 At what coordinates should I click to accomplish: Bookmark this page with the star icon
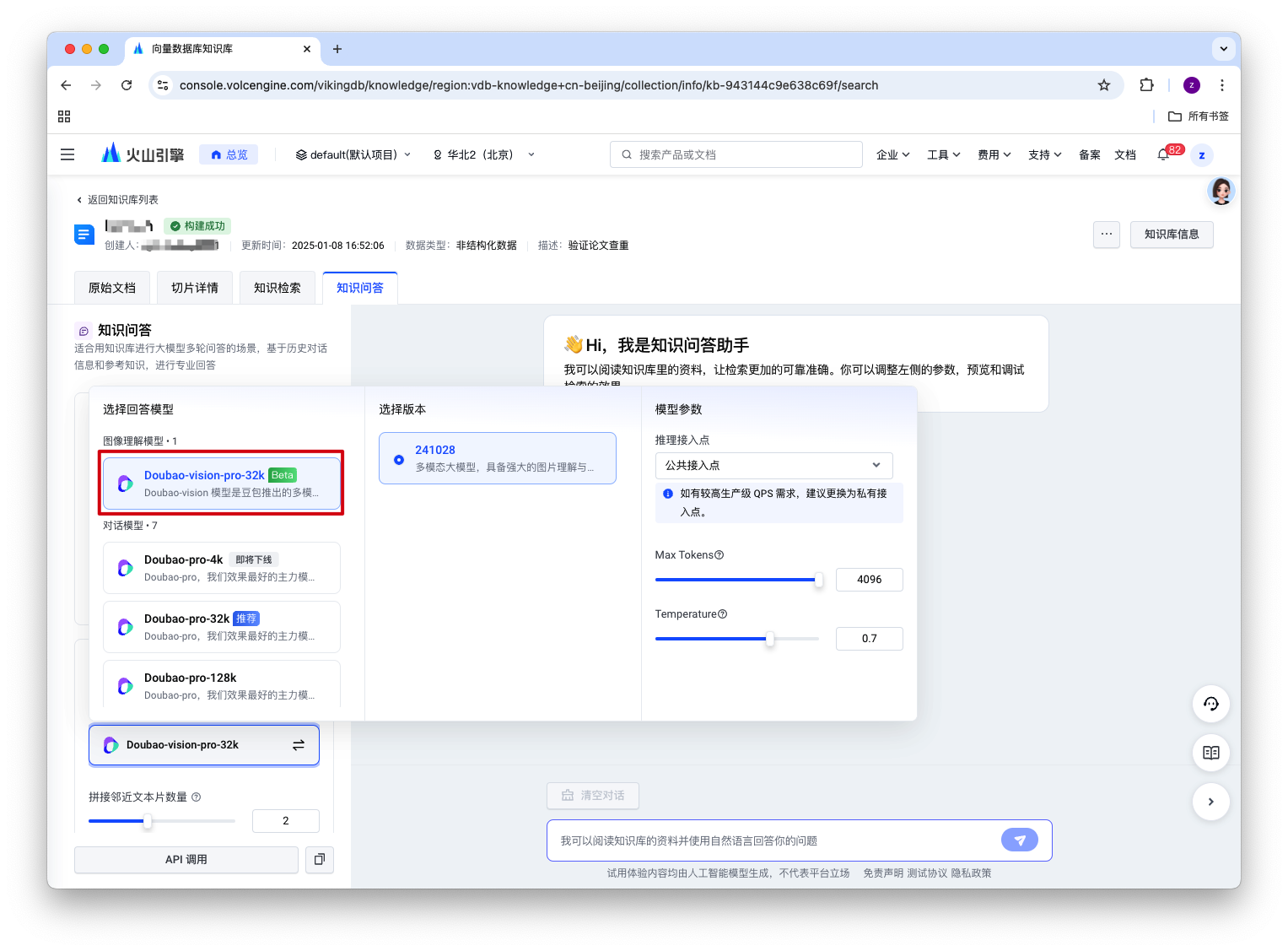1104,85
